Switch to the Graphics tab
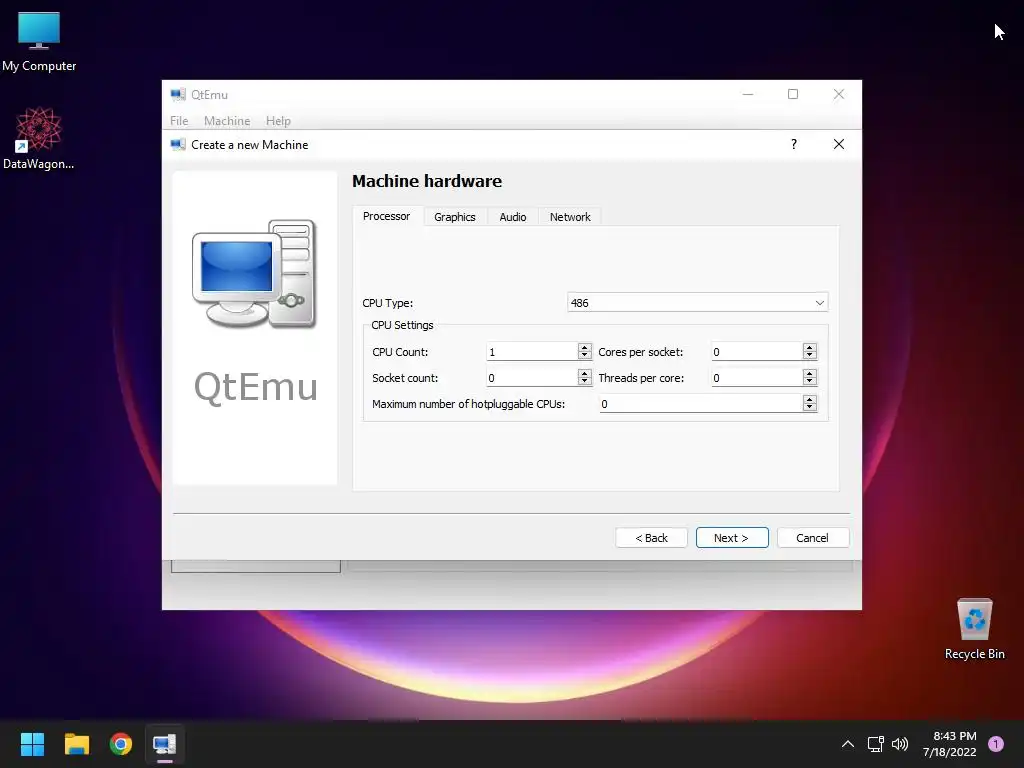The width and height of the screenshot is (1024, 768). [455, 217]
